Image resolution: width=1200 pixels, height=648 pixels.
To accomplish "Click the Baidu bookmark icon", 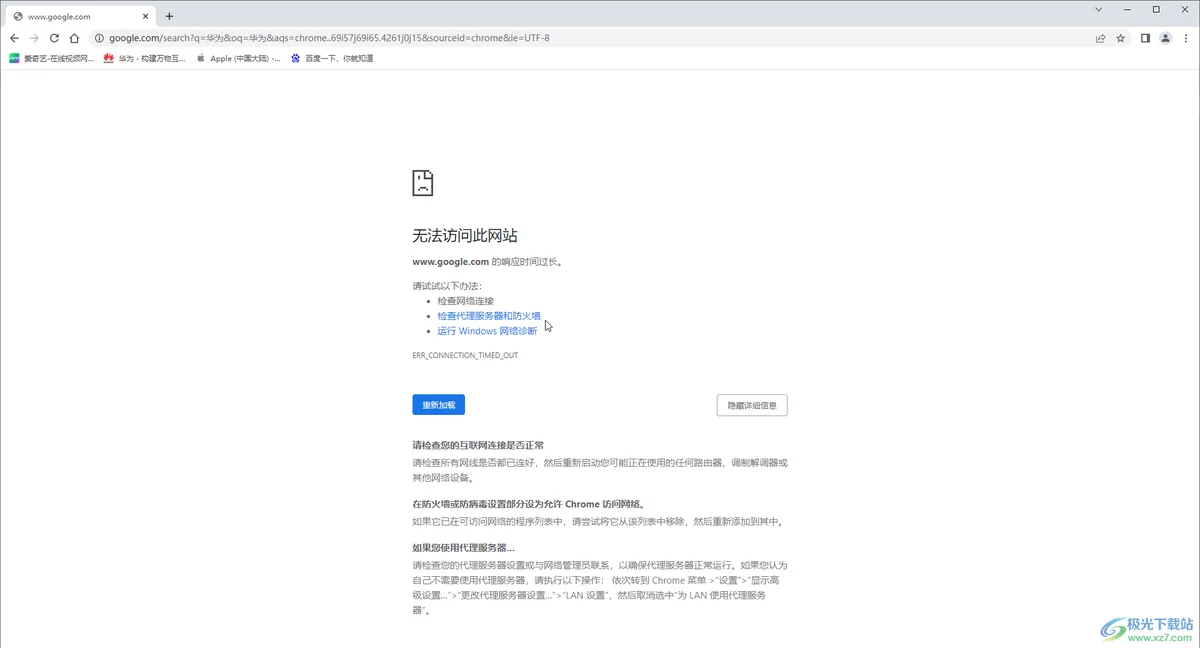I will pos(295,58).
